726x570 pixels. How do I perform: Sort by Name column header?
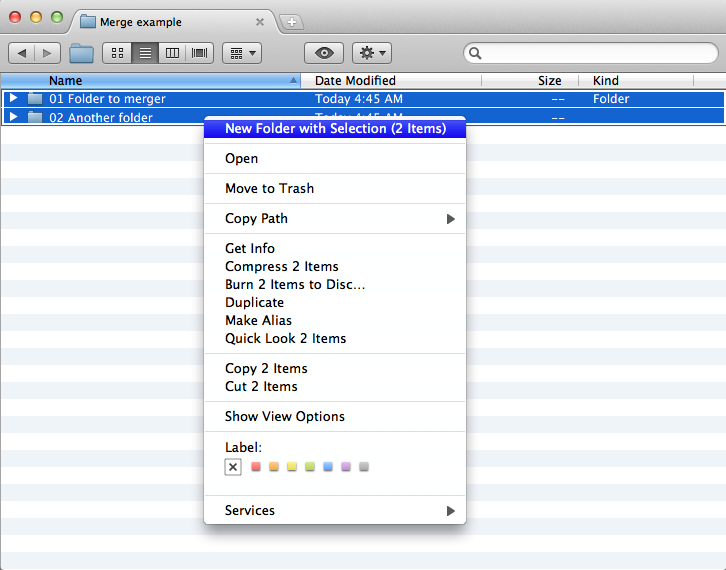point(150,81)
